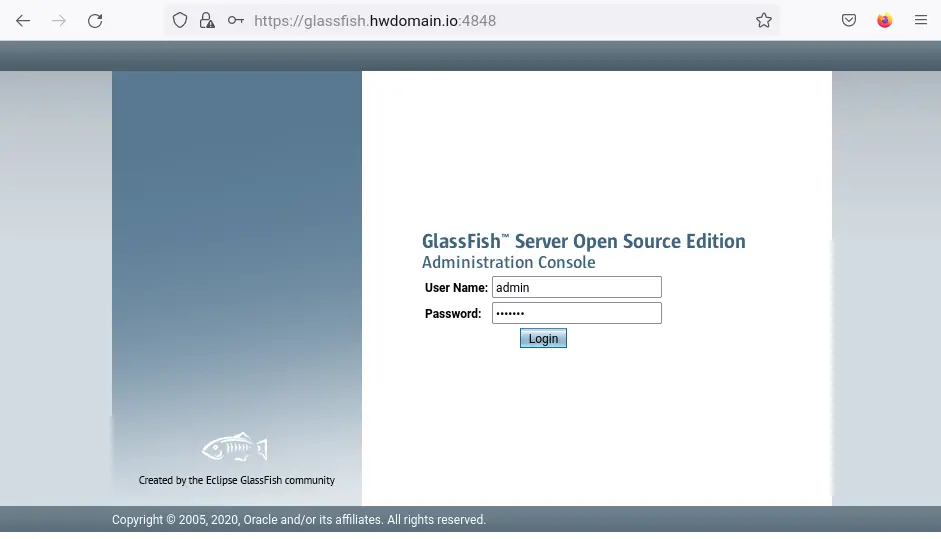Open the Firefox account icon

885,20
